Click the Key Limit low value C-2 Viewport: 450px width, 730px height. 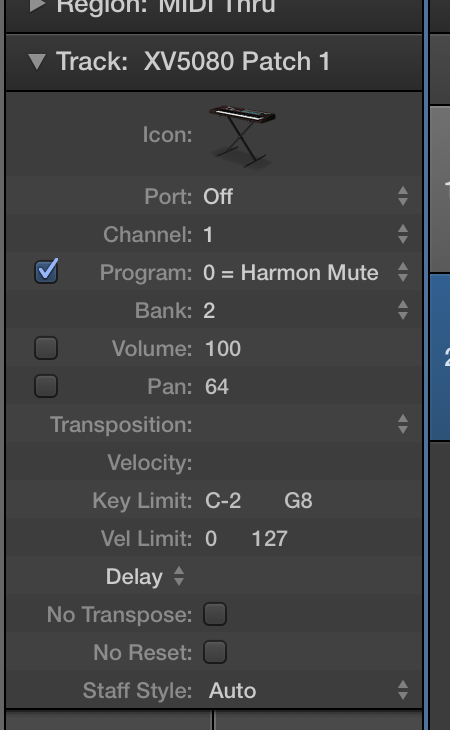223,501
